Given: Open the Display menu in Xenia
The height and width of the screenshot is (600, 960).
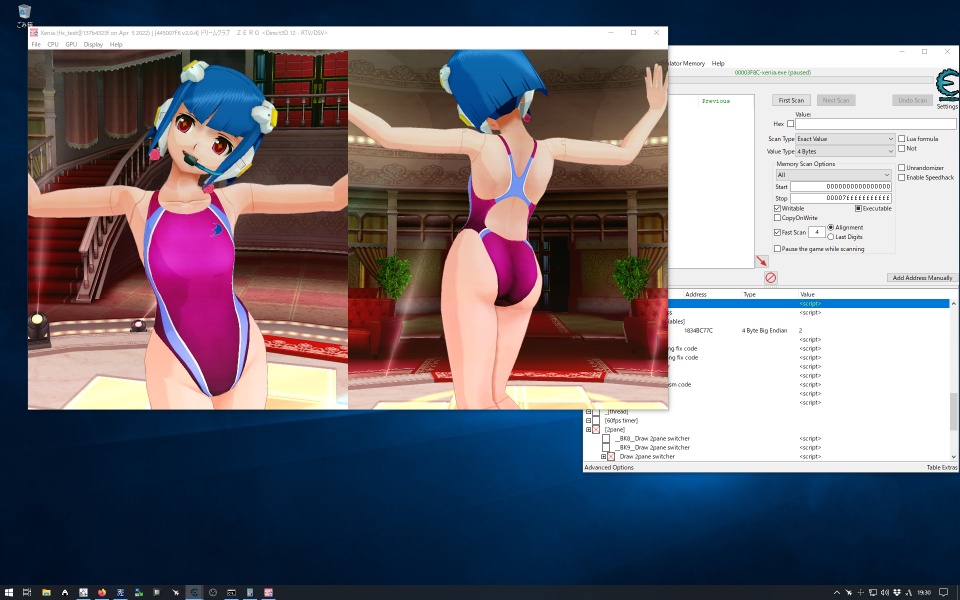Looking at the screenshot, I should pos(93,45).
